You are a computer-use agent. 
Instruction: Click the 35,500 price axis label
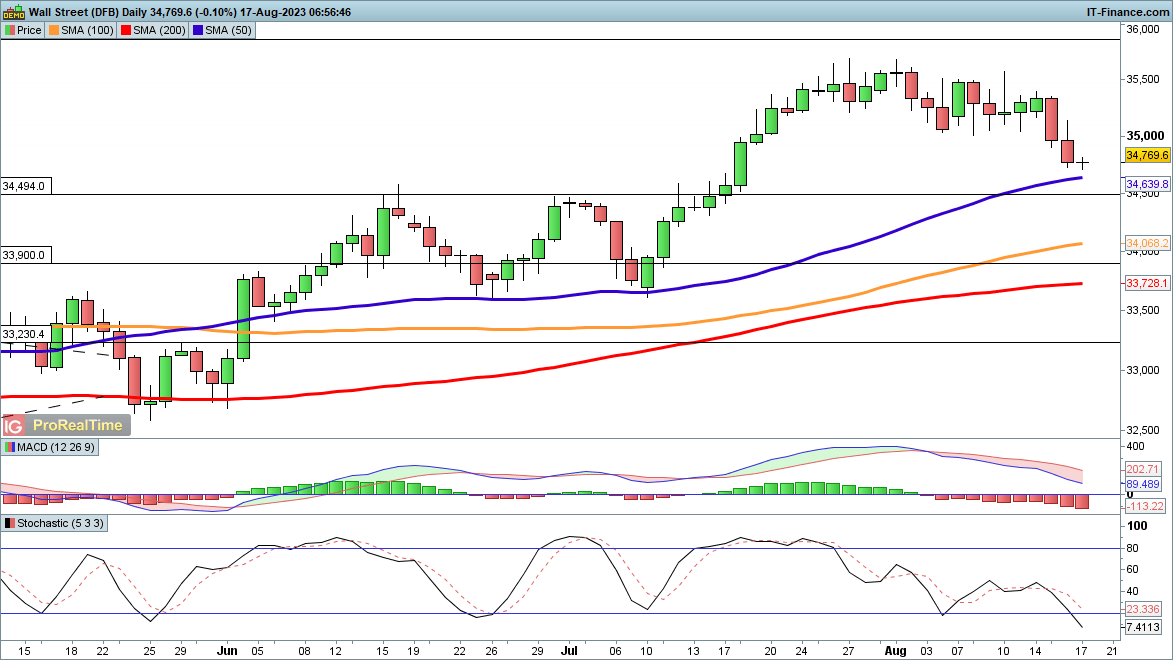(x=1143, y=79)
